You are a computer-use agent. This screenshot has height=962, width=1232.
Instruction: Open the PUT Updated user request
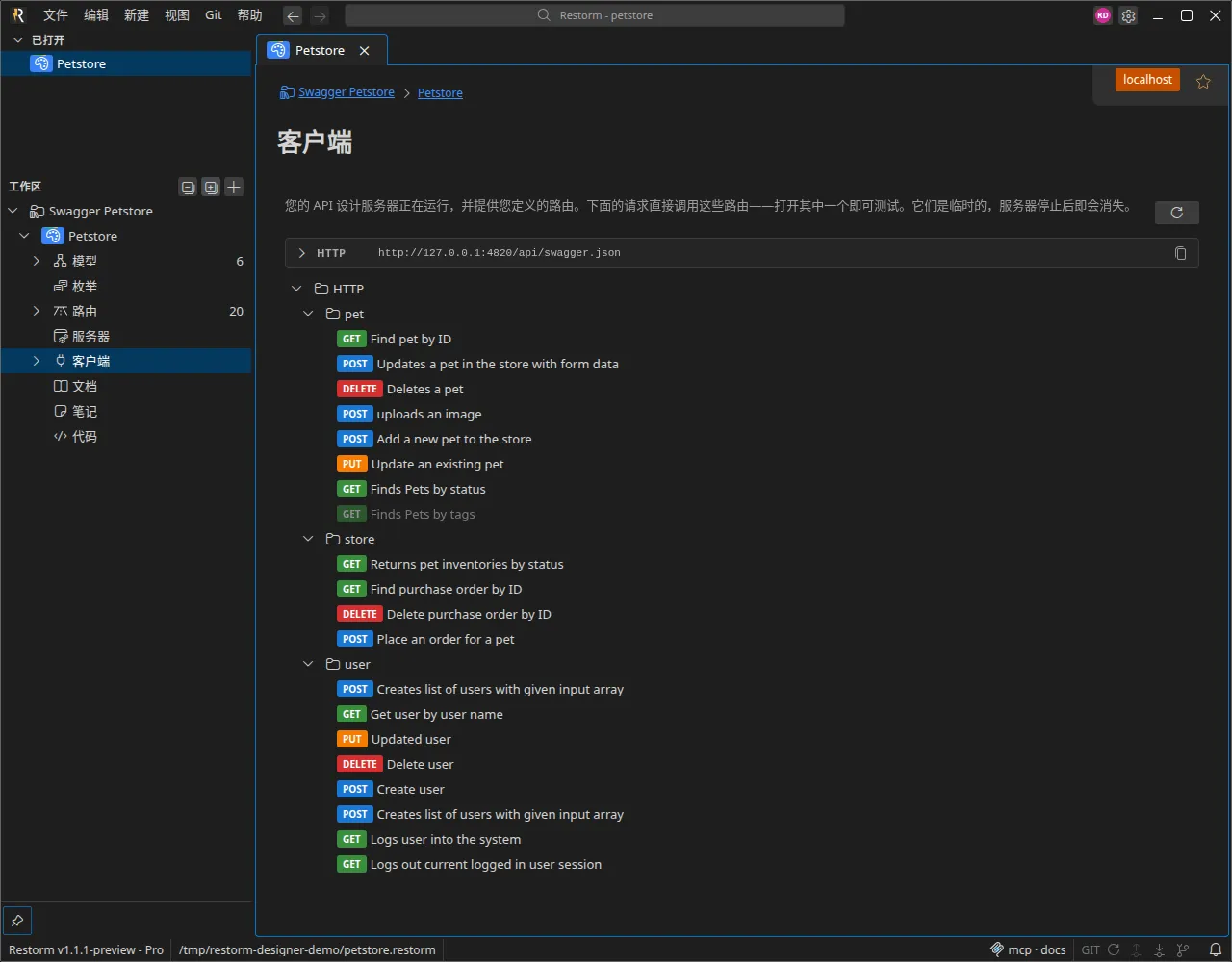(x=395, y=739)
